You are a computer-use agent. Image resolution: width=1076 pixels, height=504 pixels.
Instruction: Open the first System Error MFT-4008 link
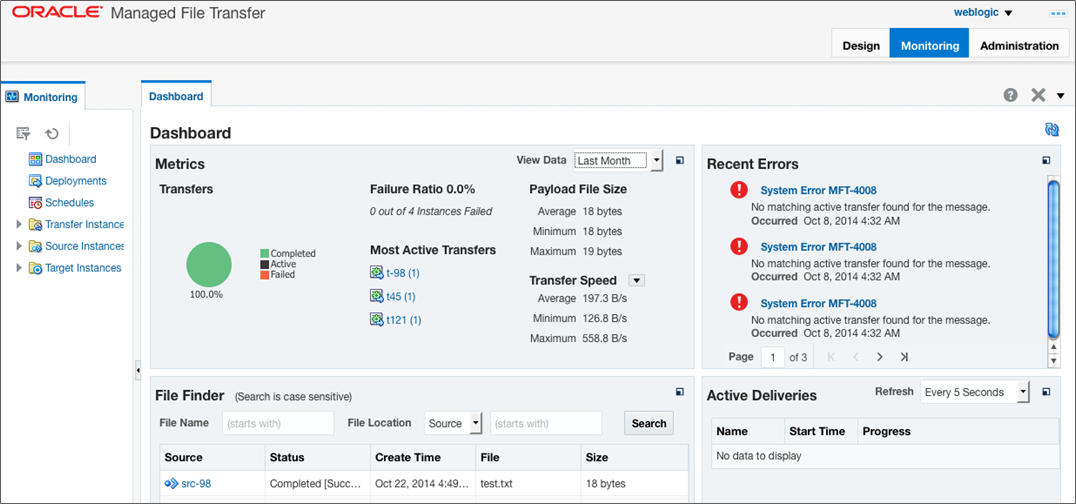point(819,191)
